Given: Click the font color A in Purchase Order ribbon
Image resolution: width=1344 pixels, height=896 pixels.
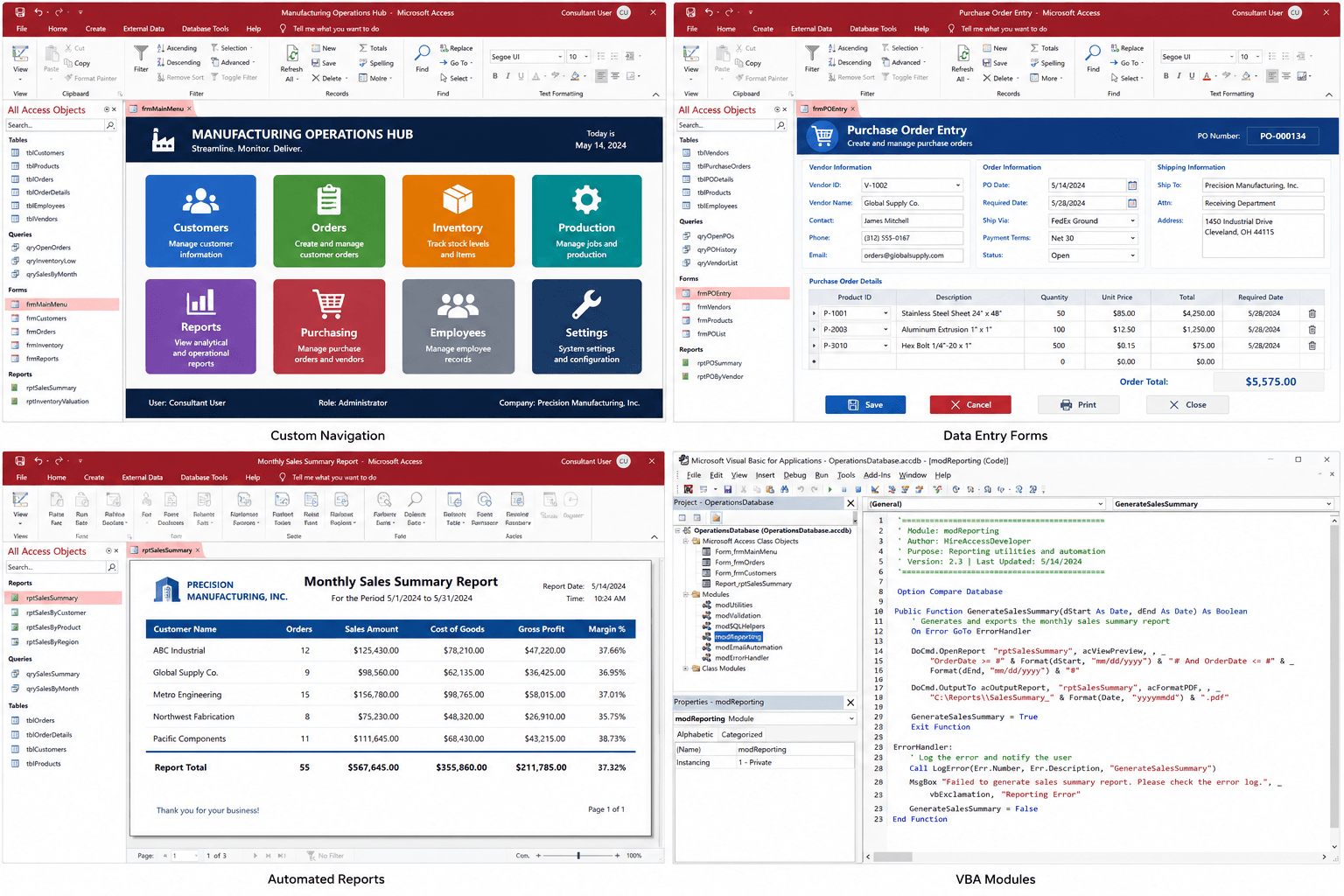Looking at the screenshot, I should point(1207,76).
